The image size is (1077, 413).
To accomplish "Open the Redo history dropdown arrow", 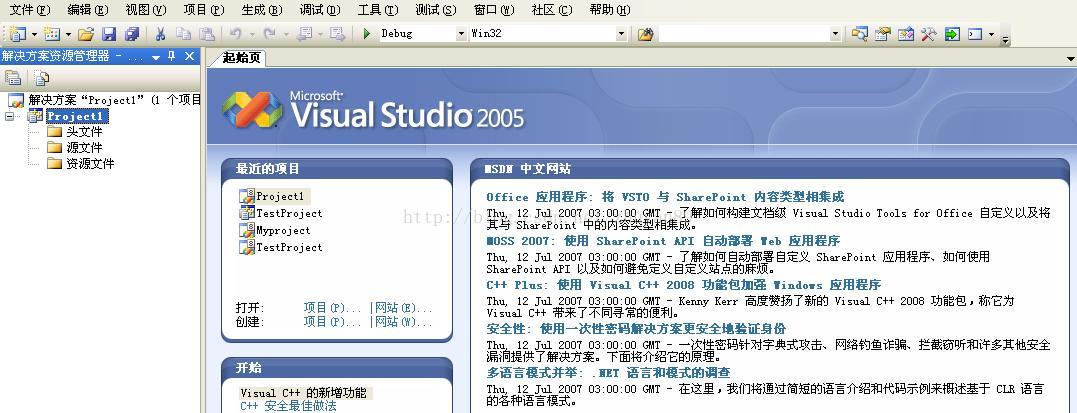I will [286, 34].
